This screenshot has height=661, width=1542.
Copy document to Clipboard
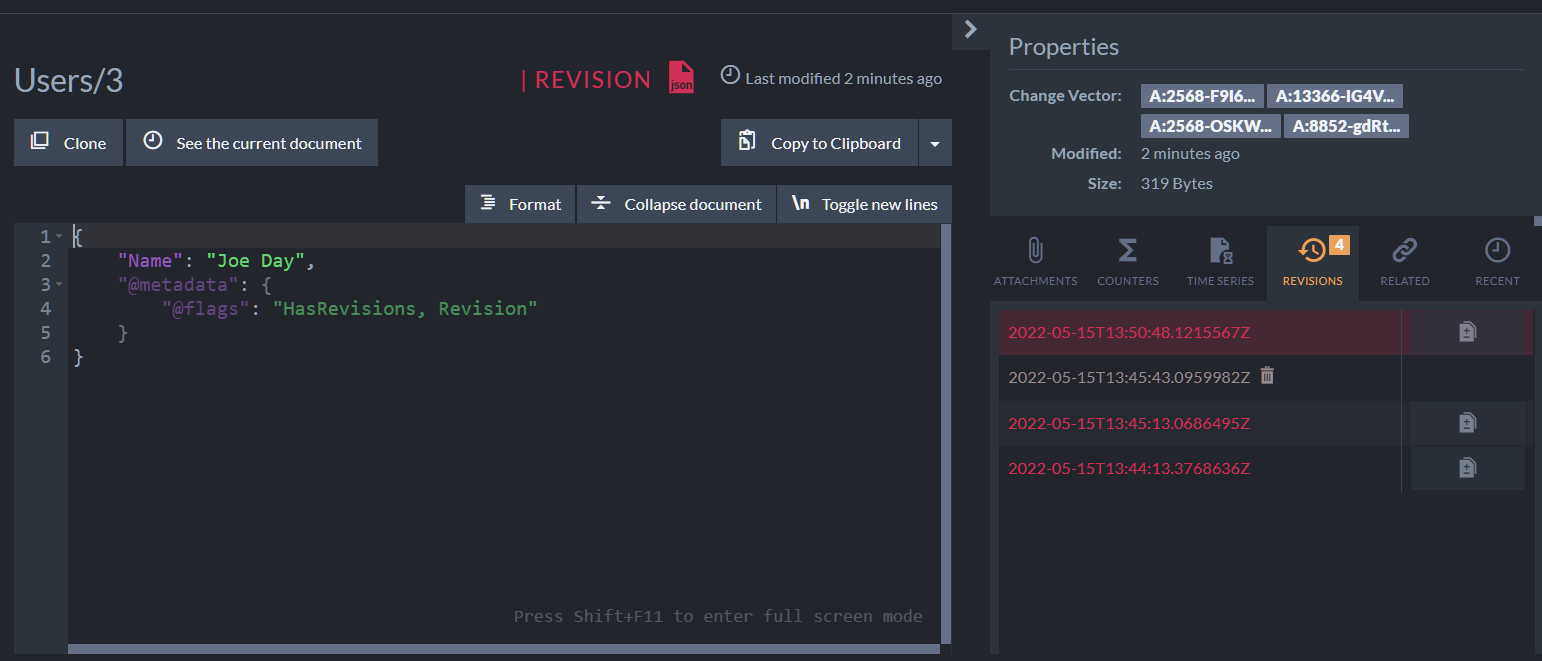click(819, 143)
